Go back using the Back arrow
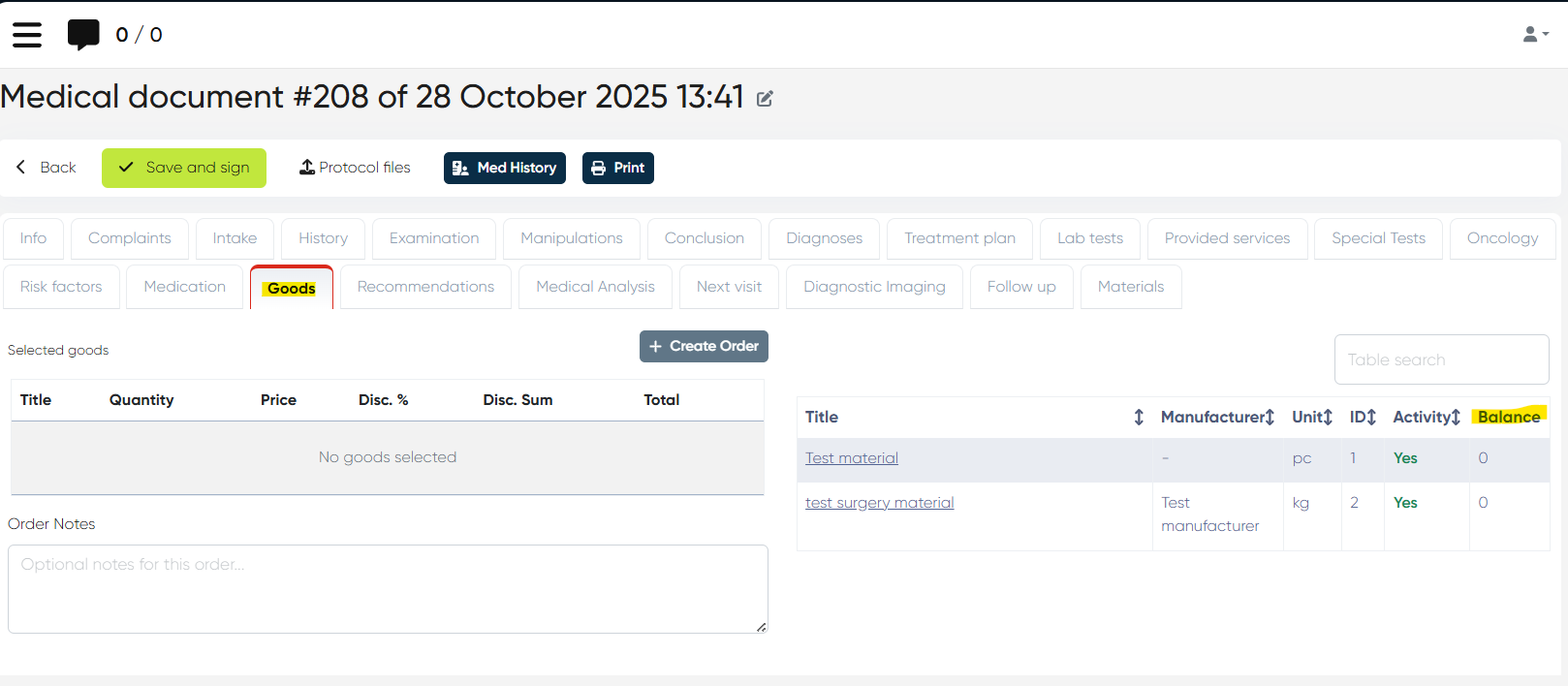The height and width of the screenshot is (686, 1568). (x=46, y=168)
